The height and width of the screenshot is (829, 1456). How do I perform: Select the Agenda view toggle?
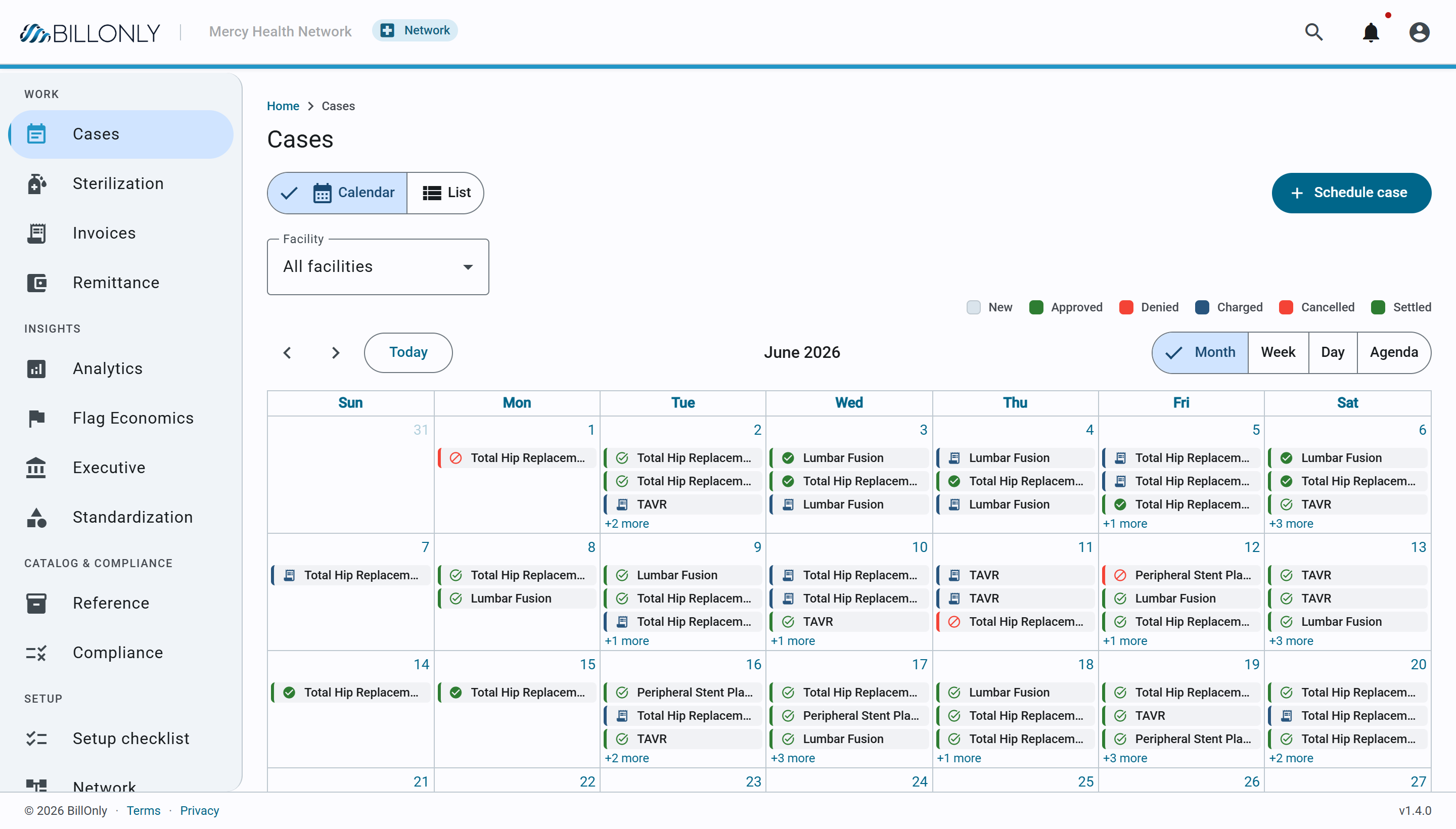1394,353
